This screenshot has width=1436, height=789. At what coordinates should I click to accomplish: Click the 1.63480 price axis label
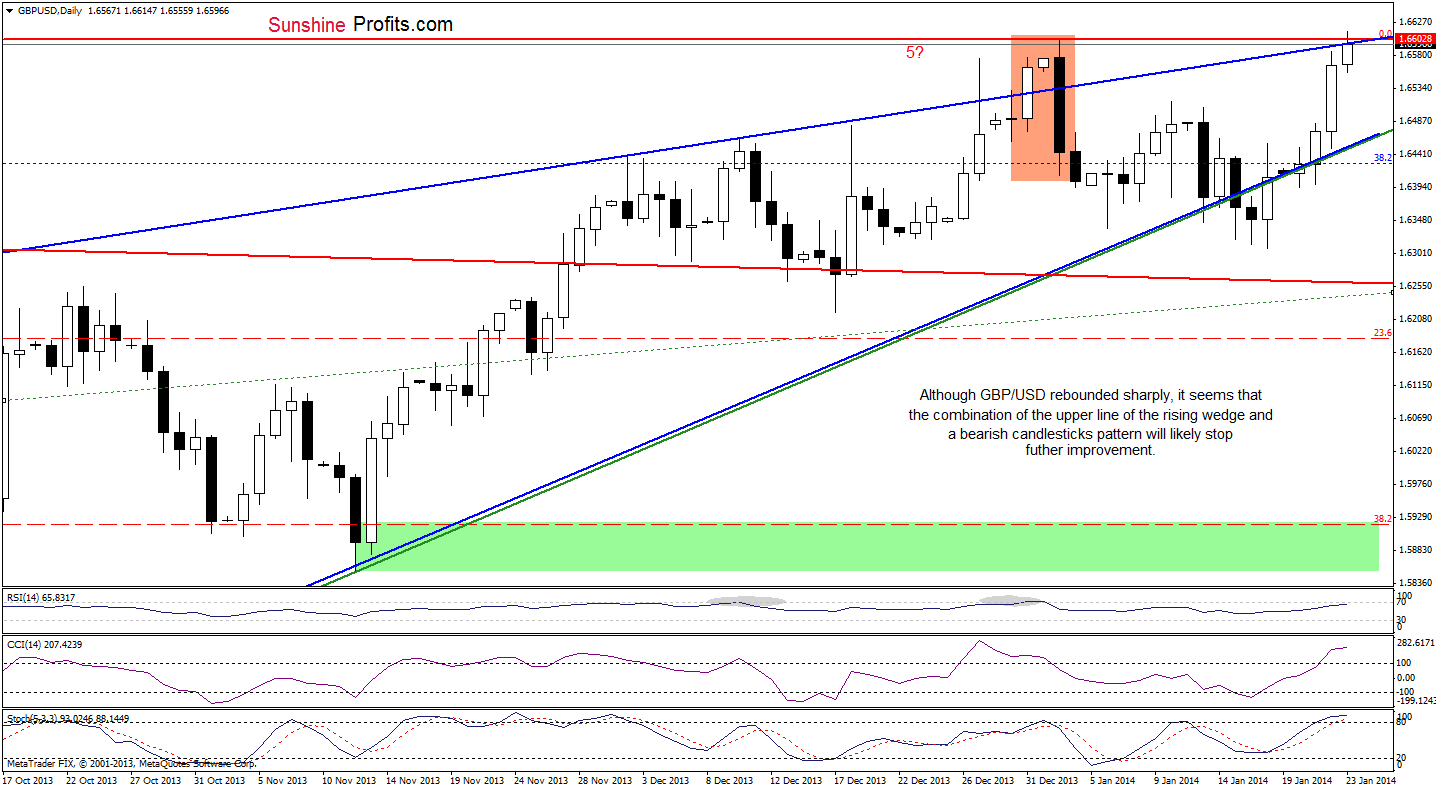point(1415,220)
